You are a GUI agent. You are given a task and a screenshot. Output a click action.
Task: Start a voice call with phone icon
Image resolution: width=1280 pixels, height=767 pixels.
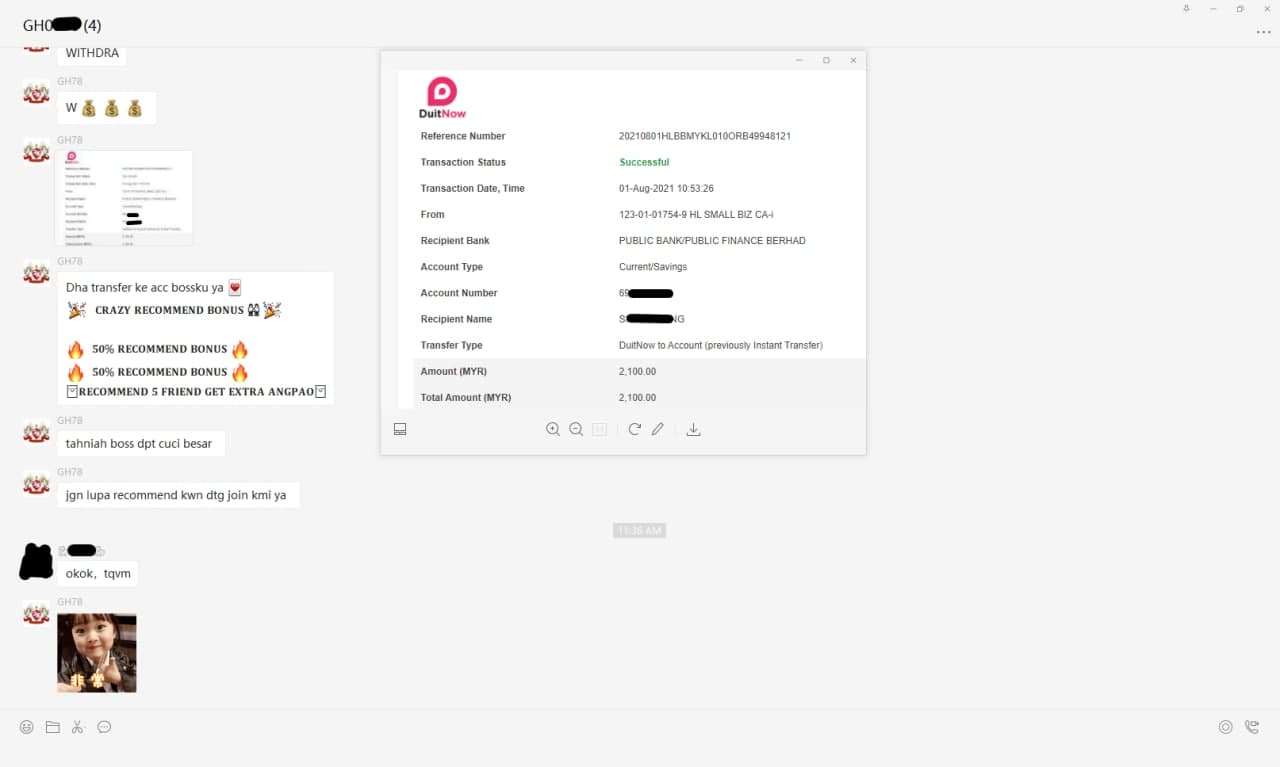click(1252, 727)
